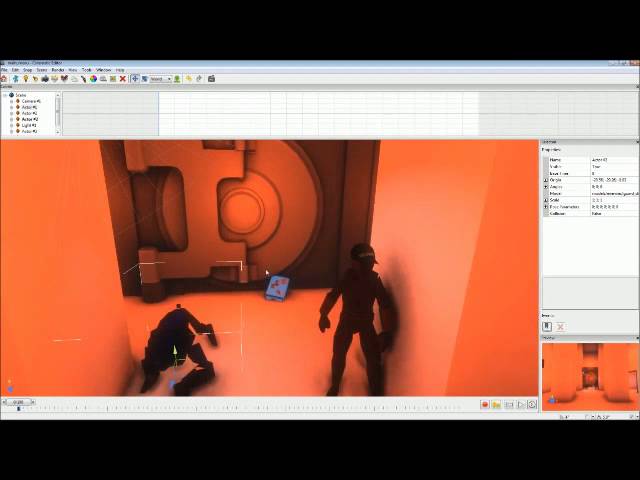Image resolution: width=640 pixels, height=480 pixels.
Task: Click the first icon under the Insert label
Action: click(x=547, y=326)
